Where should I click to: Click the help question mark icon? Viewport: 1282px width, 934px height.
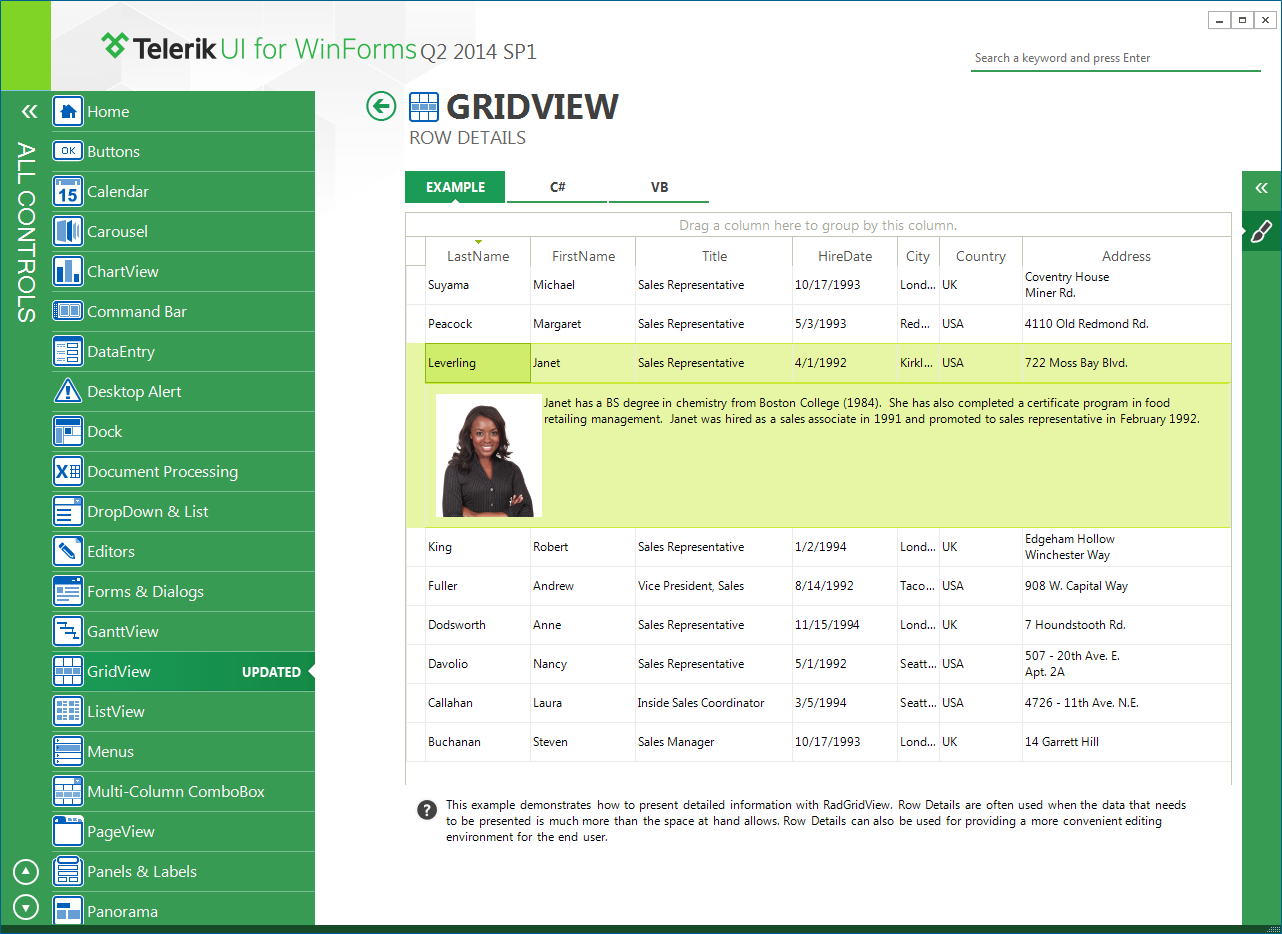pos(427,810)
